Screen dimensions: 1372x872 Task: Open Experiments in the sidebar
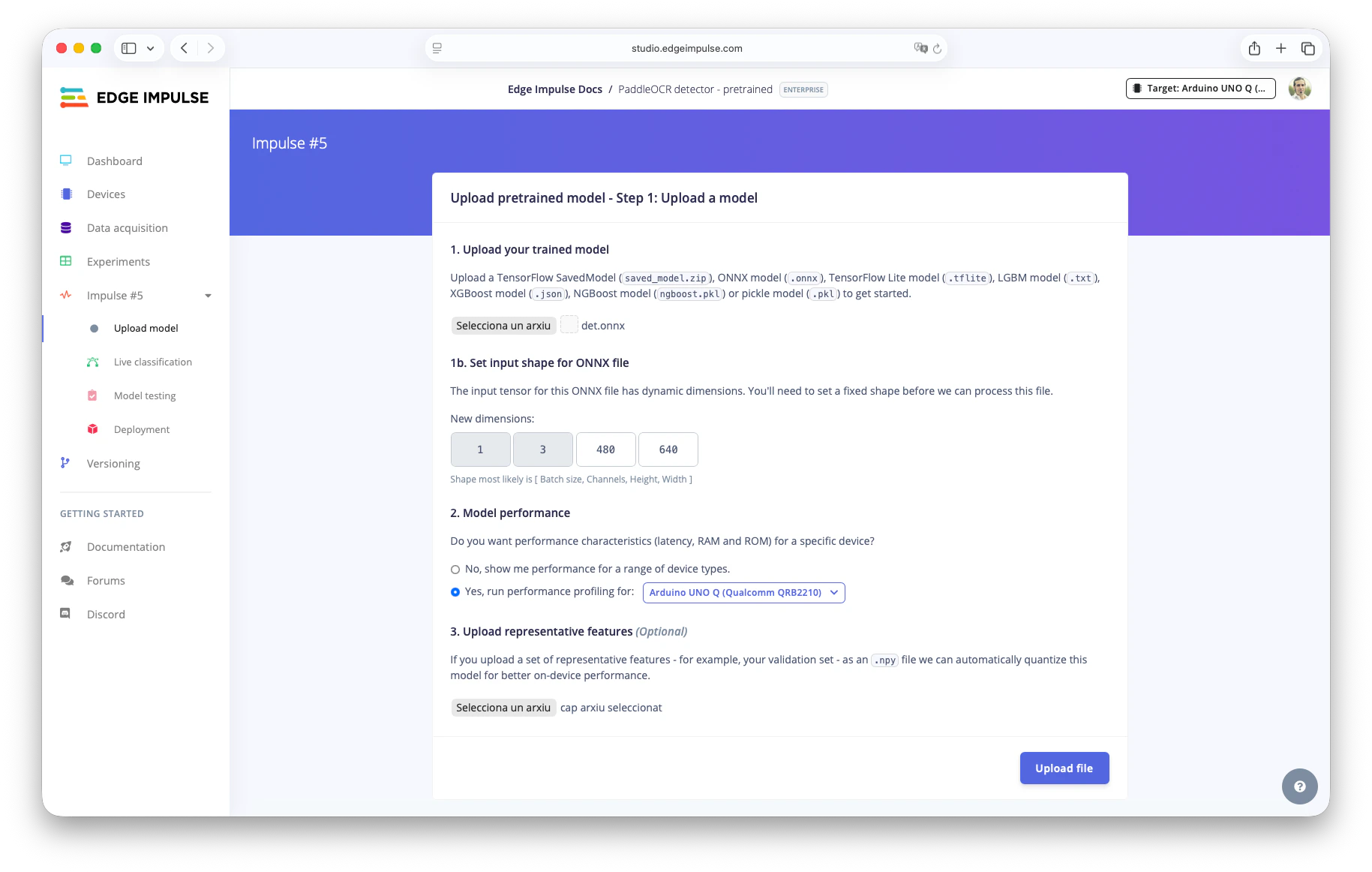pyautogui.click(x=119, y=262)
